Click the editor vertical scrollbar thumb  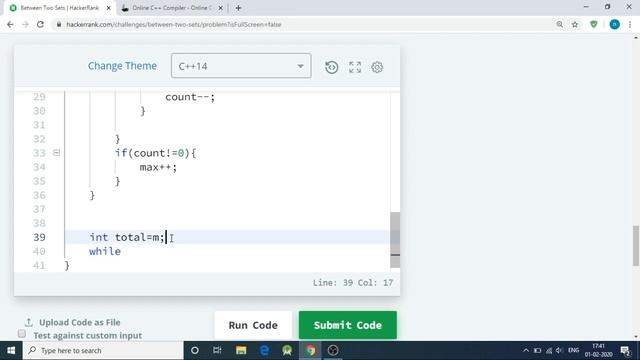395,240
